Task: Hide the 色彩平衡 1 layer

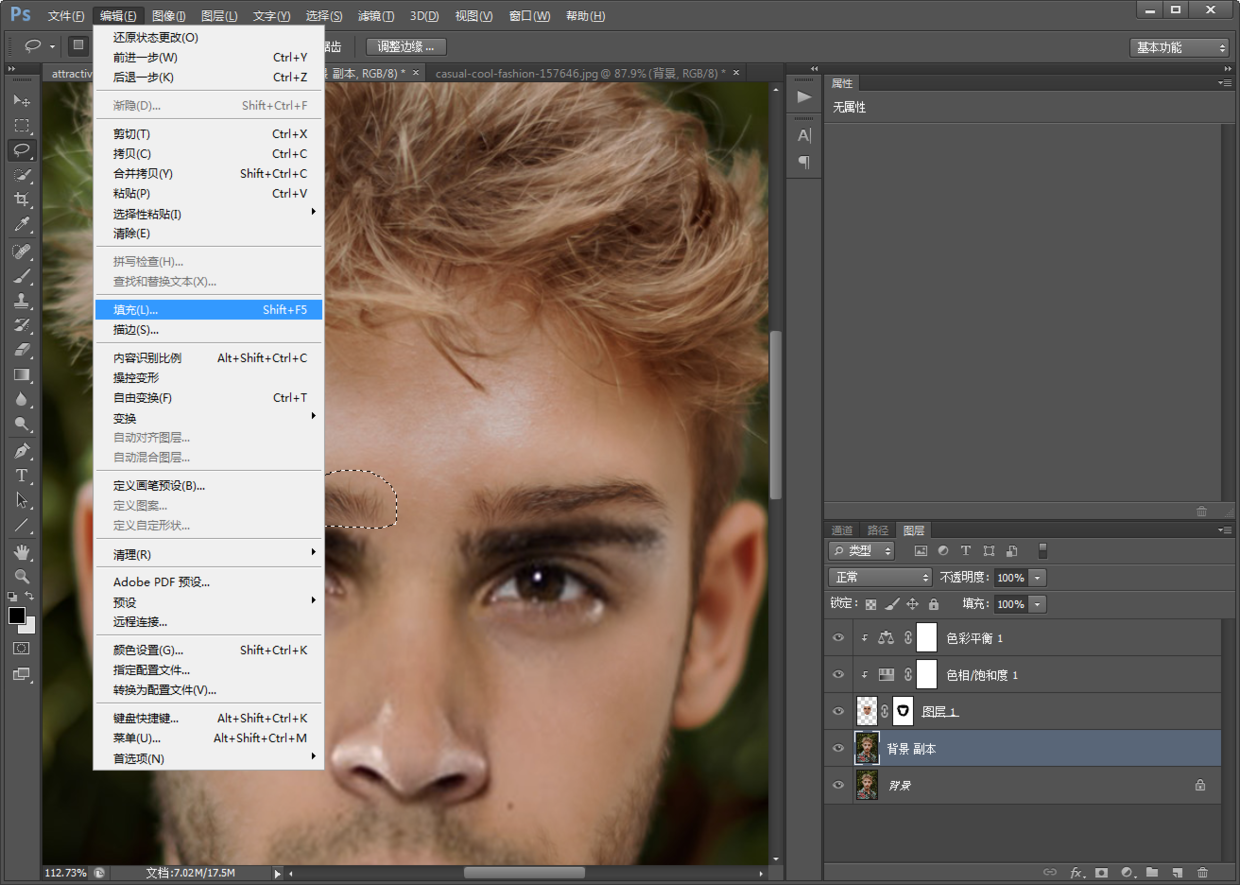Action: click(838, 638)
